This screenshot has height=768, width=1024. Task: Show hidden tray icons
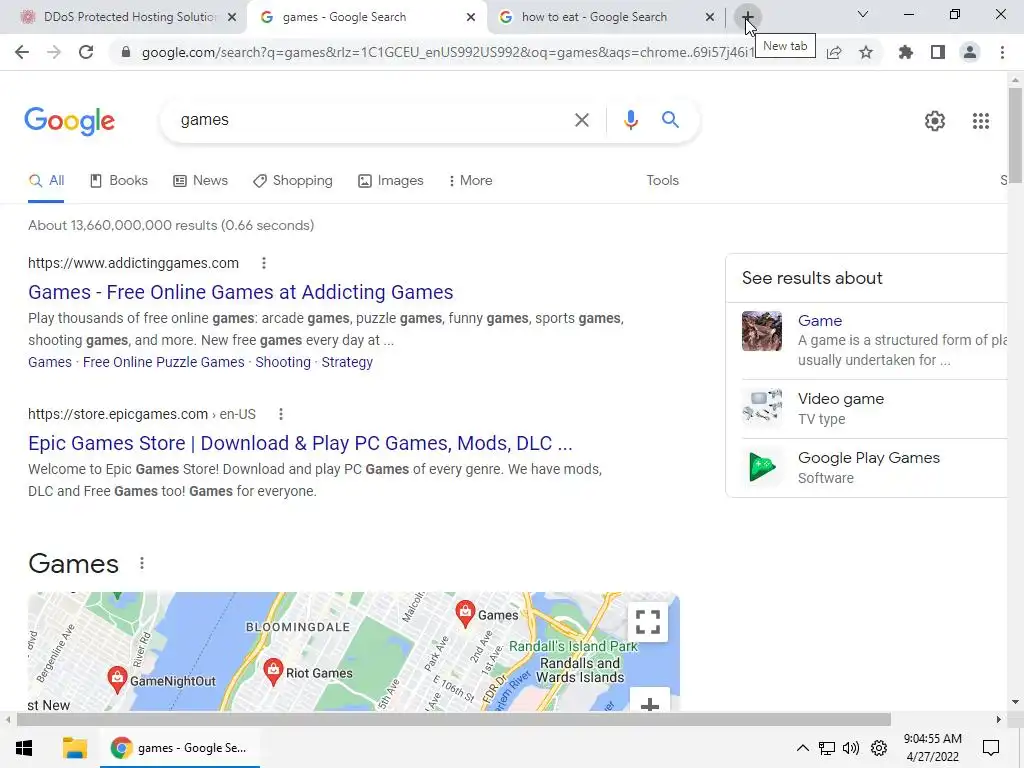[803, 748]
